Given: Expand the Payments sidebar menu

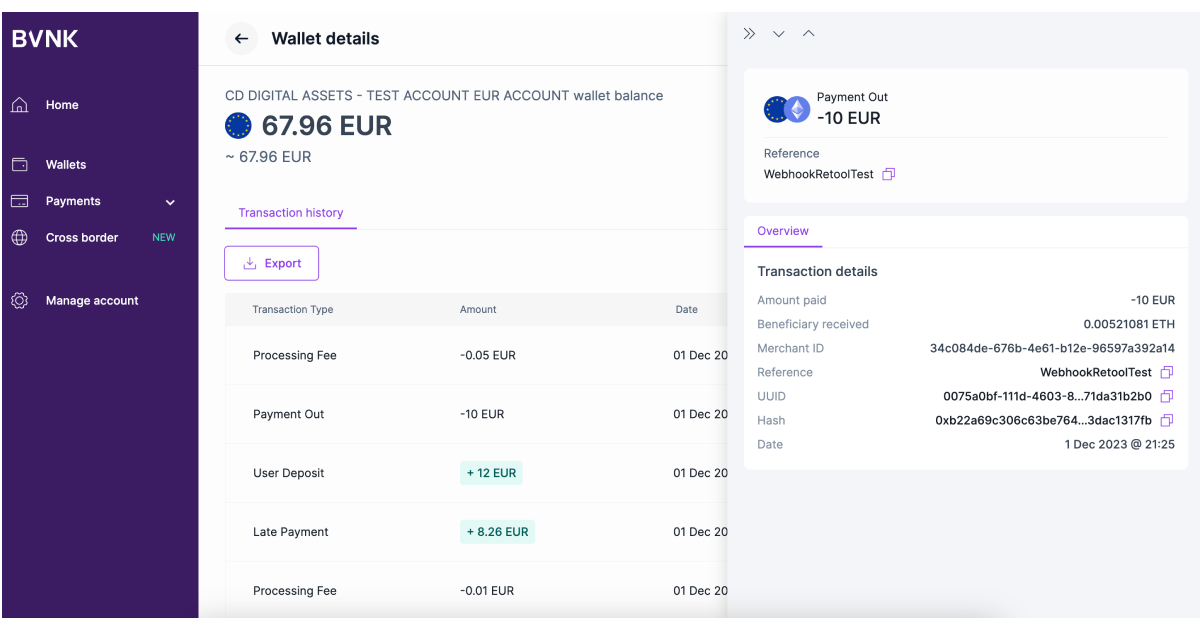Looking at the screenshot, I should pos(170,201).
